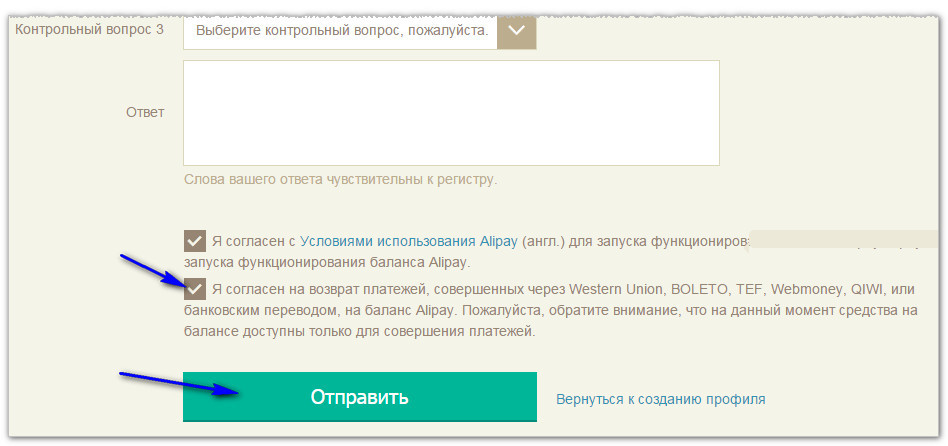Click the 'Контрольный вопрос 3' label

[89, 30]
